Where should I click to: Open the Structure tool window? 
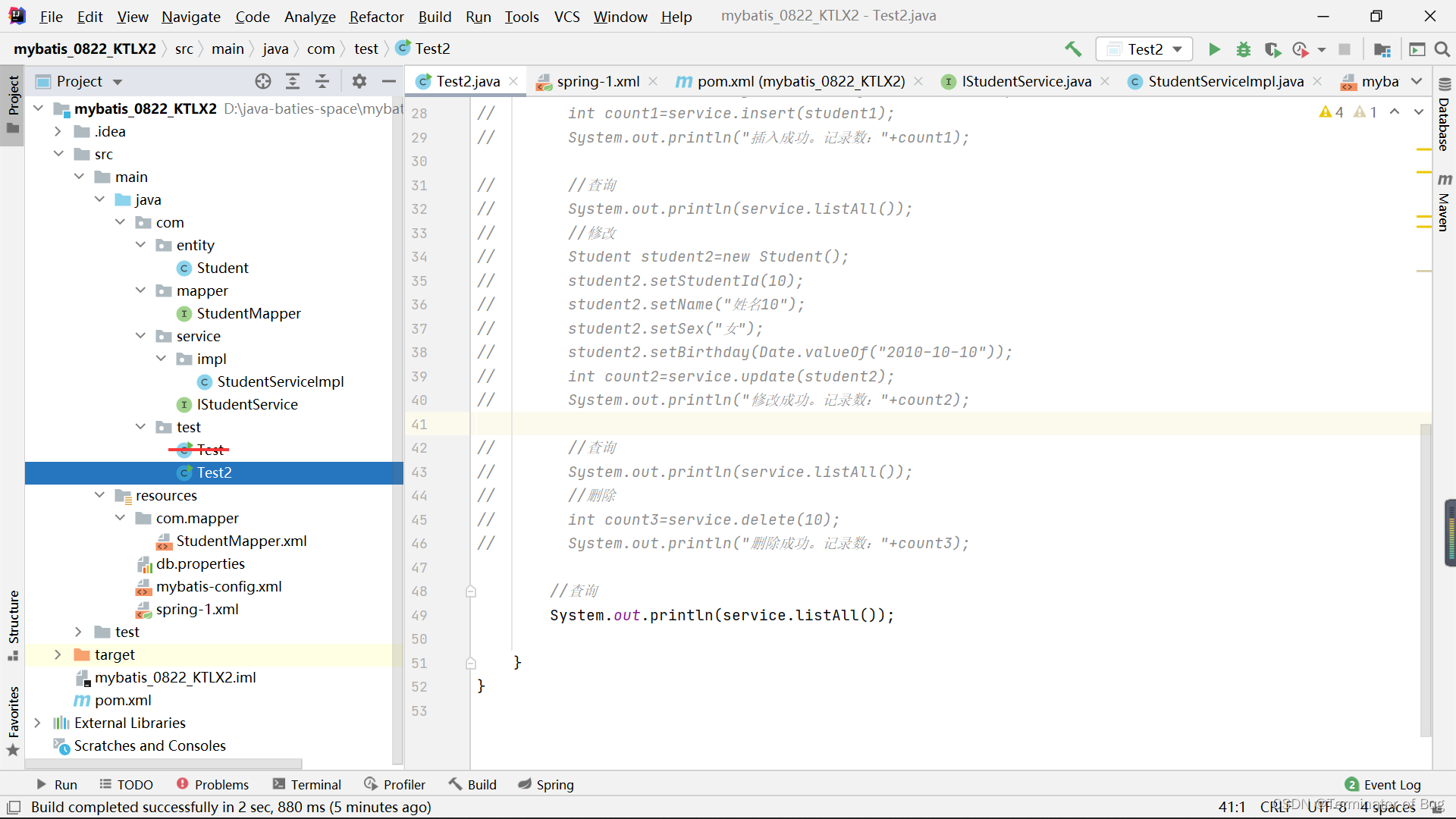point(13,625)
